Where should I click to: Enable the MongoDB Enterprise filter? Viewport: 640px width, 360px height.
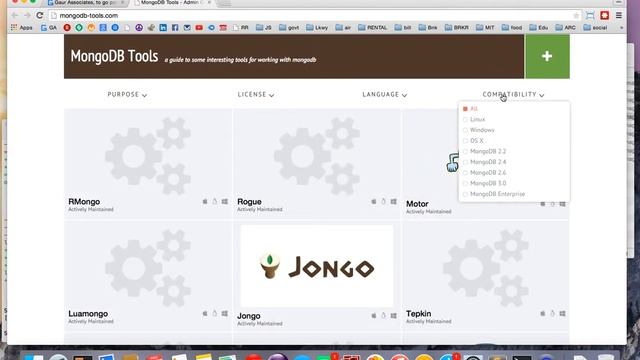(465, 194)
